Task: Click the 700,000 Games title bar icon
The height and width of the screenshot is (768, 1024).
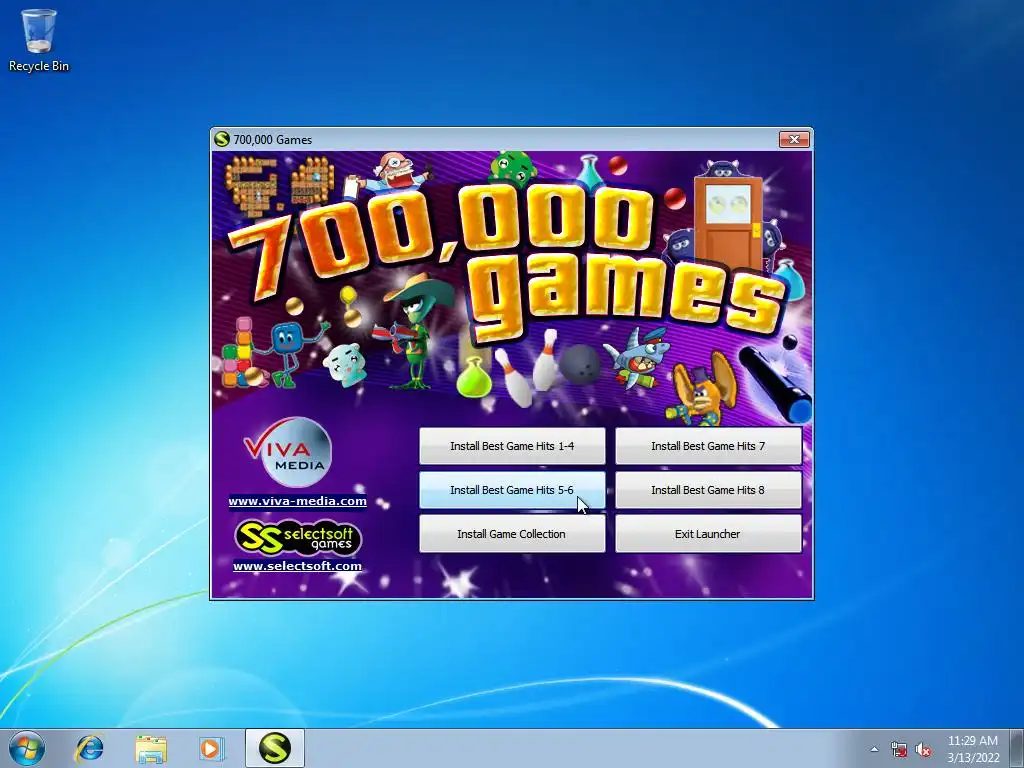Action: click(x=222, y=139)
